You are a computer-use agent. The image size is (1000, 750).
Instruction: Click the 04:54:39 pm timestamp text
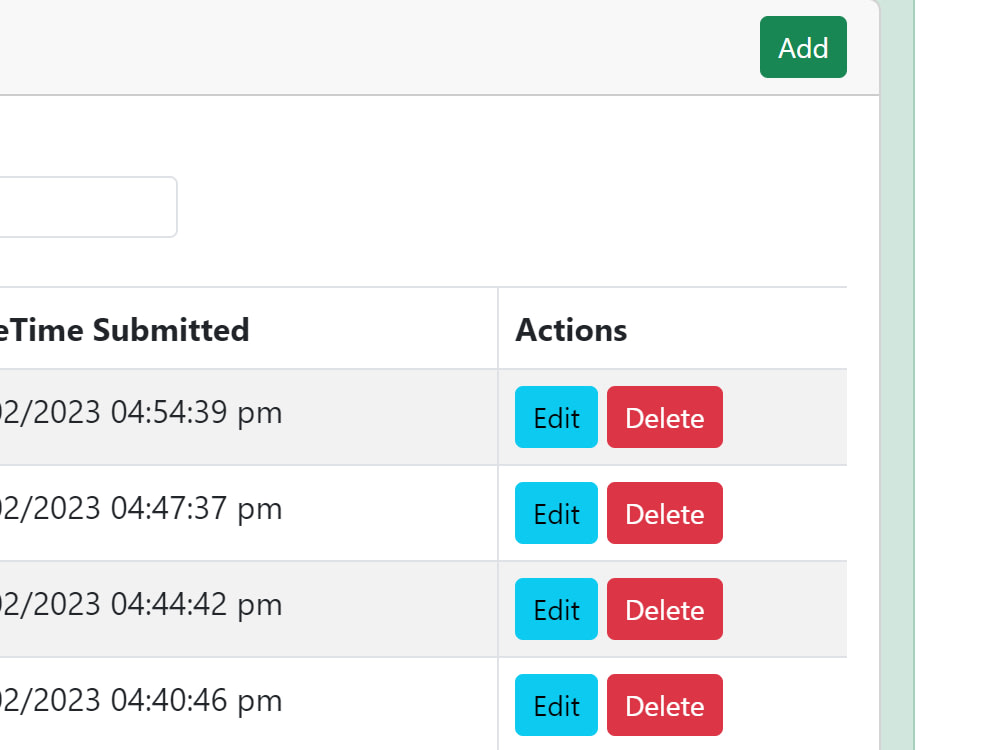(140, 413)
